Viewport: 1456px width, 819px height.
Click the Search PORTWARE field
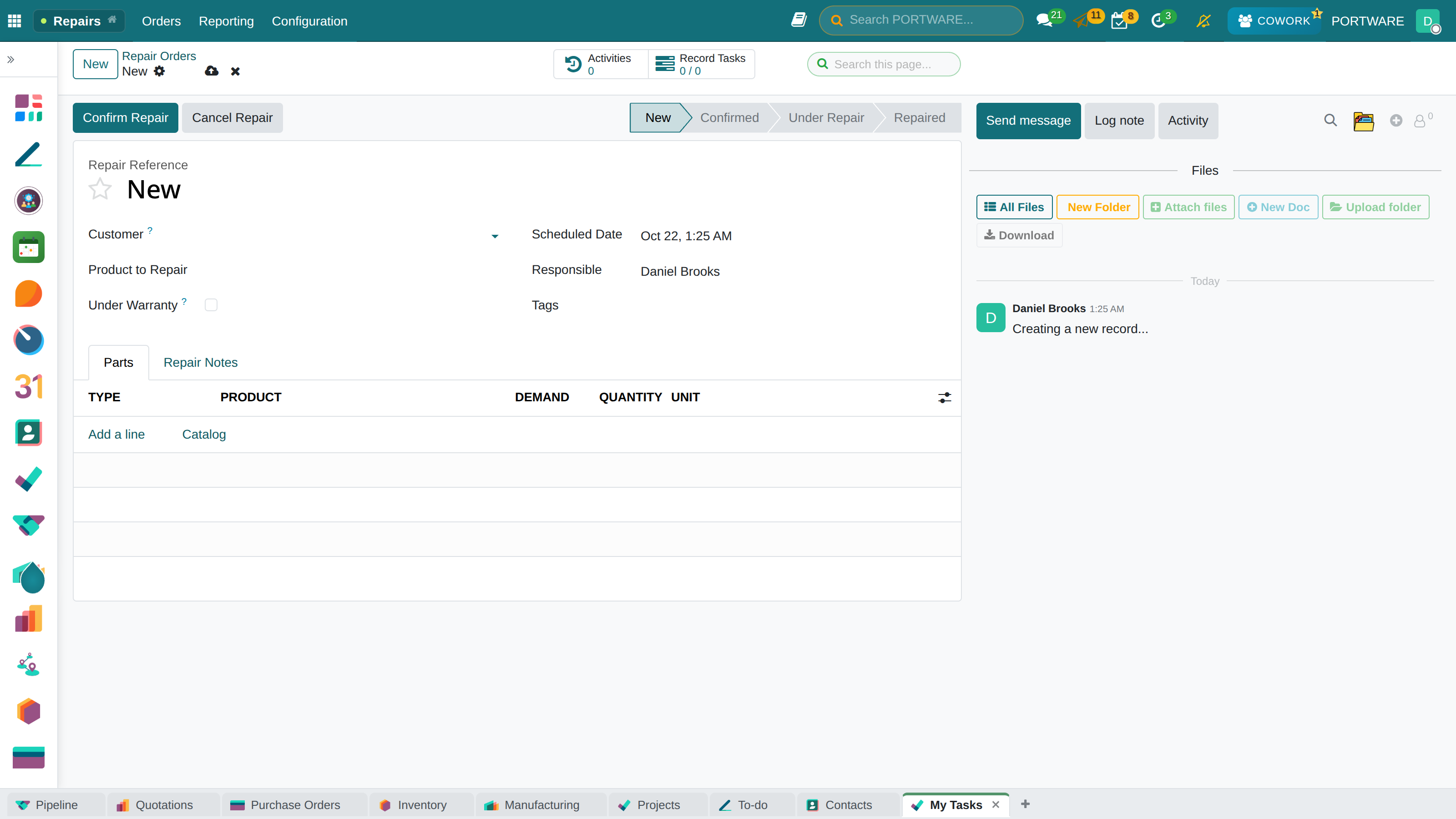point(921,20)
